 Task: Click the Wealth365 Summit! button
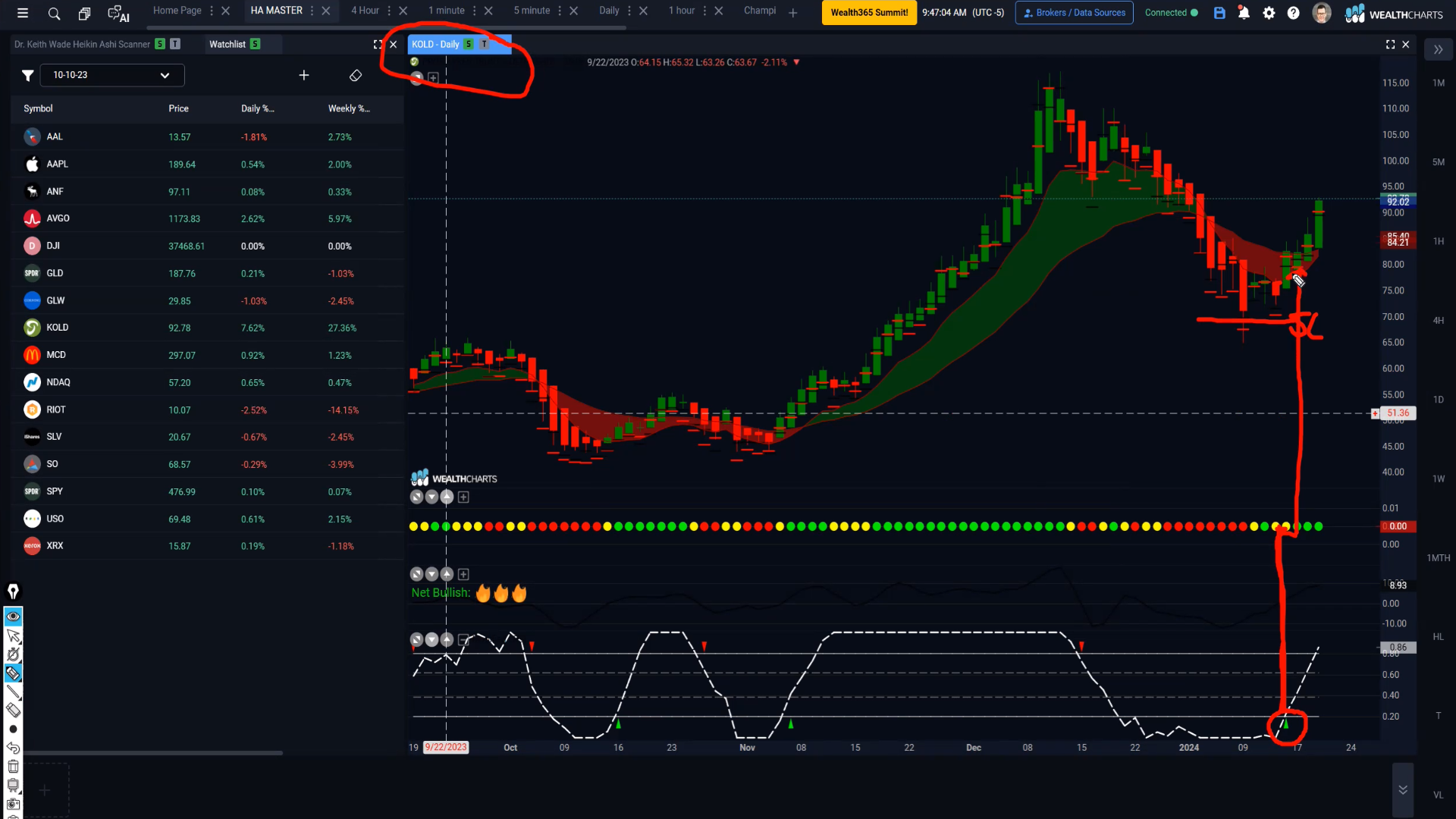click(869, 13)
